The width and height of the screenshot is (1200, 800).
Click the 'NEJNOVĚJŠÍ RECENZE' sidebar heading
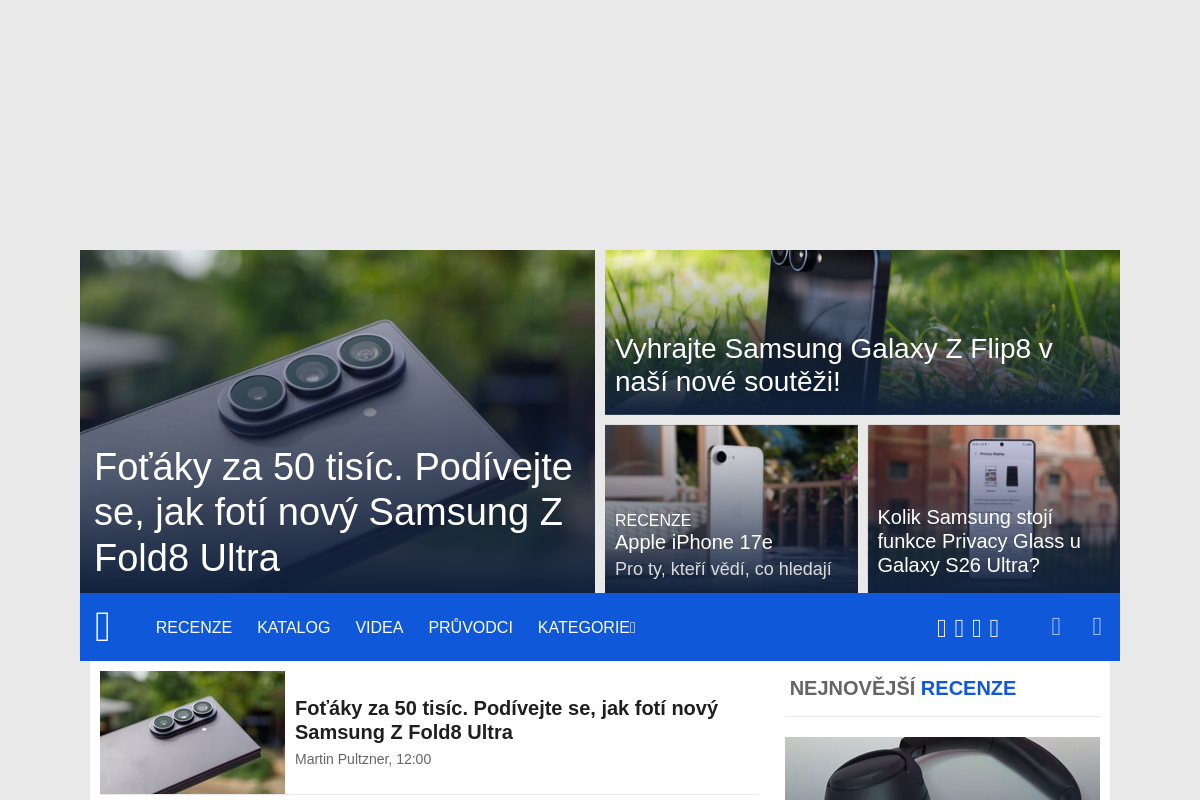903,688
